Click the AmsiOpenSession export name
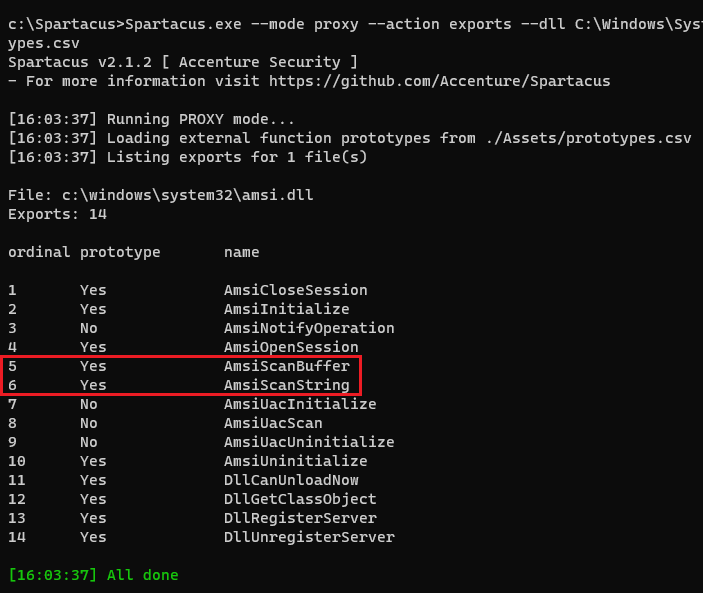Image resolution: width=703 pixels, height=593 pixels. tap(291, 347)
